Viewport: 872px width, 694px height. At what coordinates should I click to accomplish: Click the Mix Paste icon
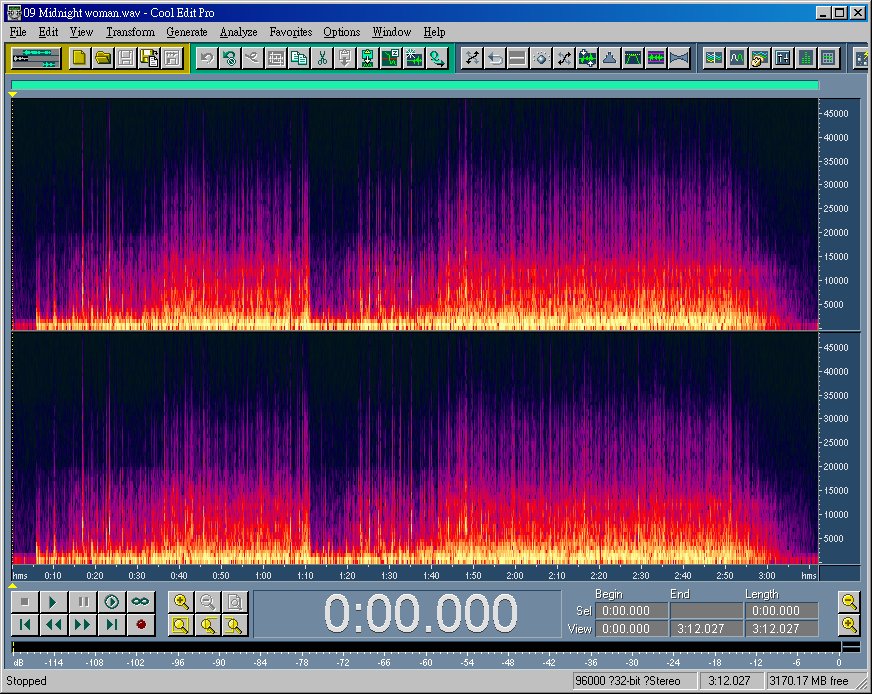[x=368, y=58]
